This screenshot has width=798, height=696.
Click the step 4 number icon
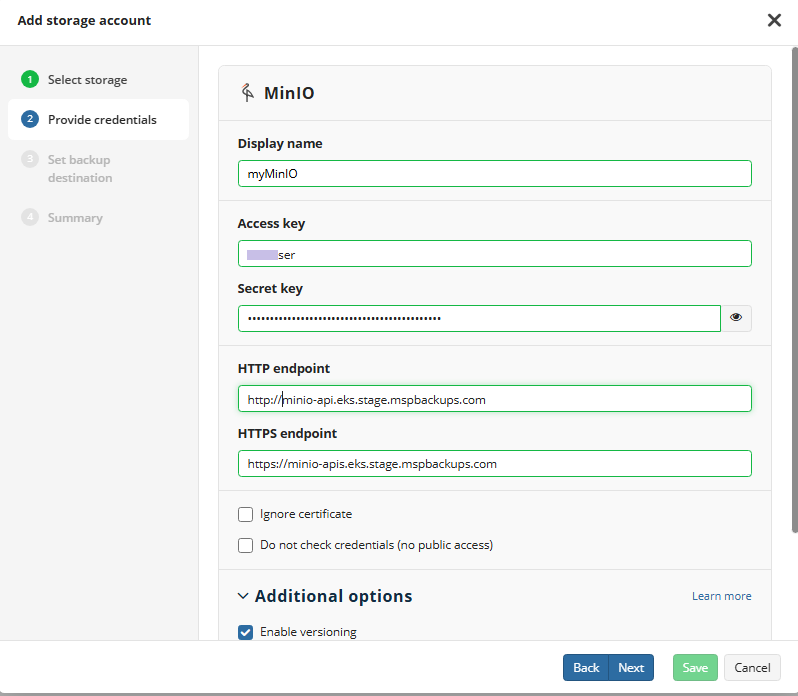[30, 218]
